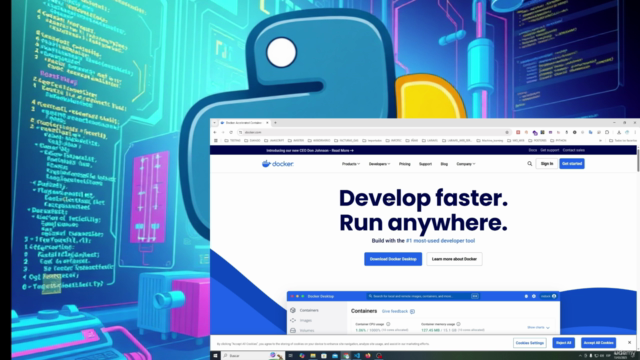Open the PYTHON bookmarks folder
Screen dimensions: 640x360
(x=558, y=140)
